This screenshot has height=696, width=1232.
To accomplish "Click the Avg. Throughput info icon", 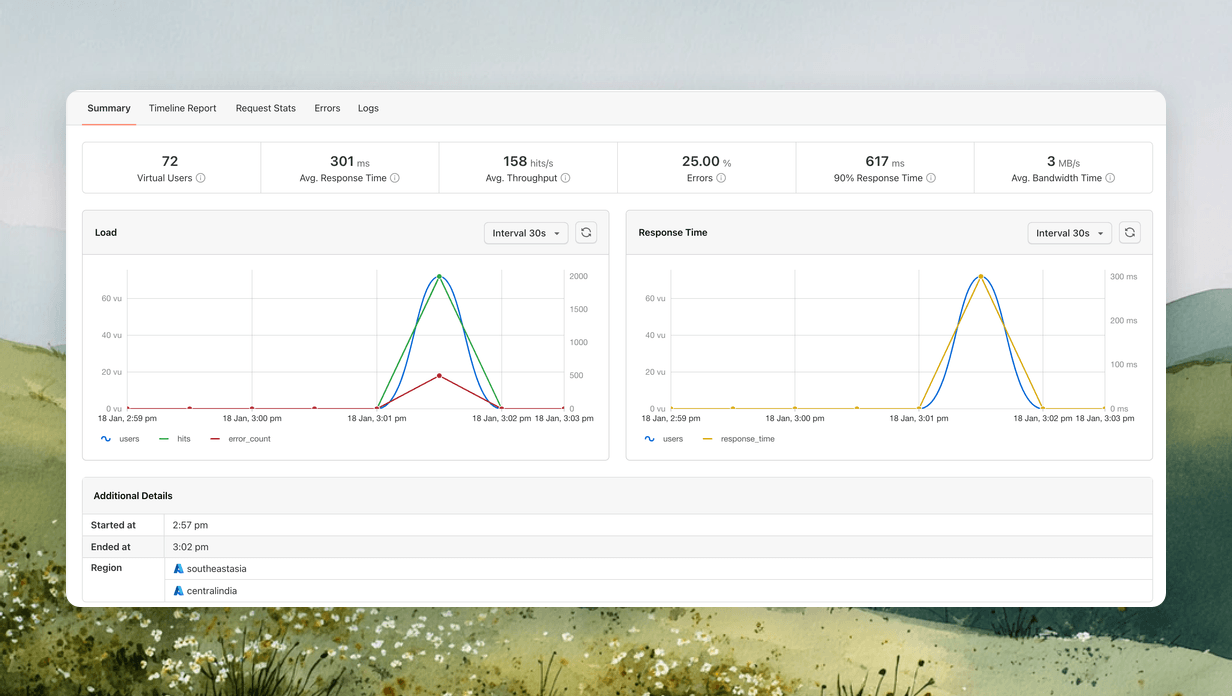I will [x=565, y=178].
